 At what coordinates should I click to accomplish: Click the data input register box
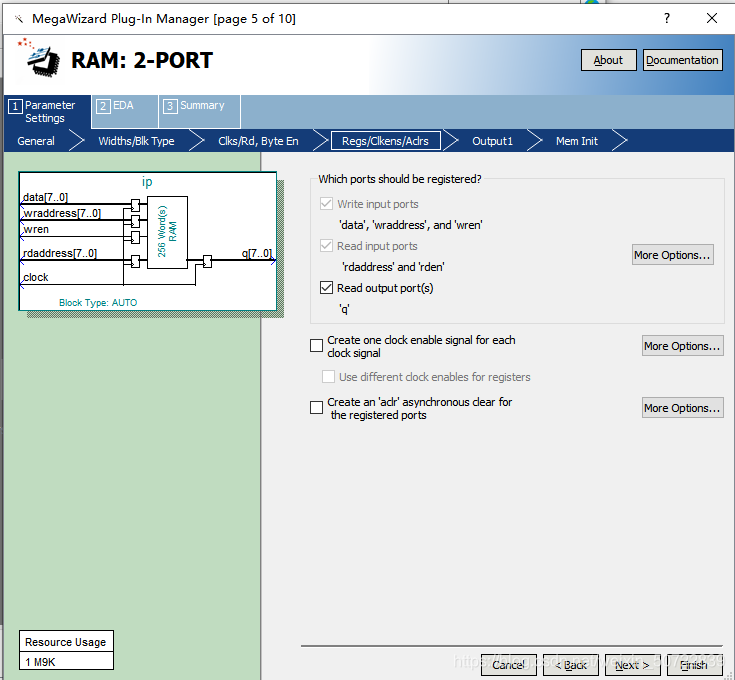pos(135,205)
